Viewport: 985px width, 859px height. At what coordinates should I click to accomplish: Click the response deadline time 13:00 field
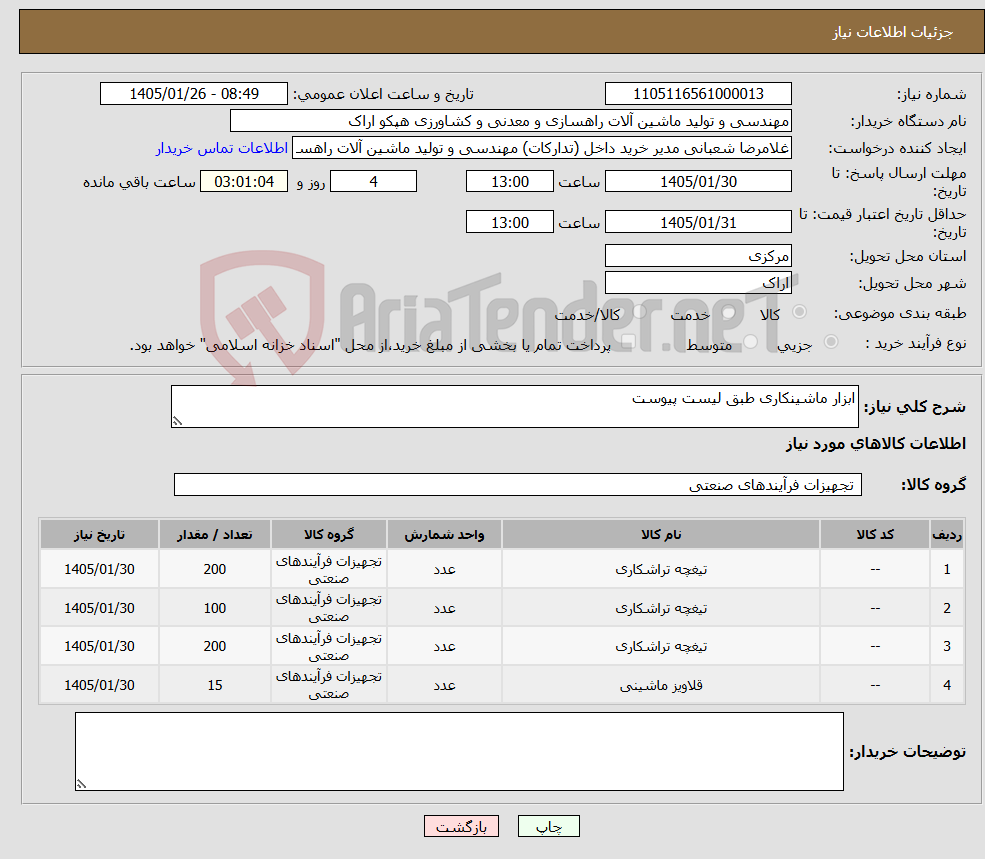tap(509, 182)
